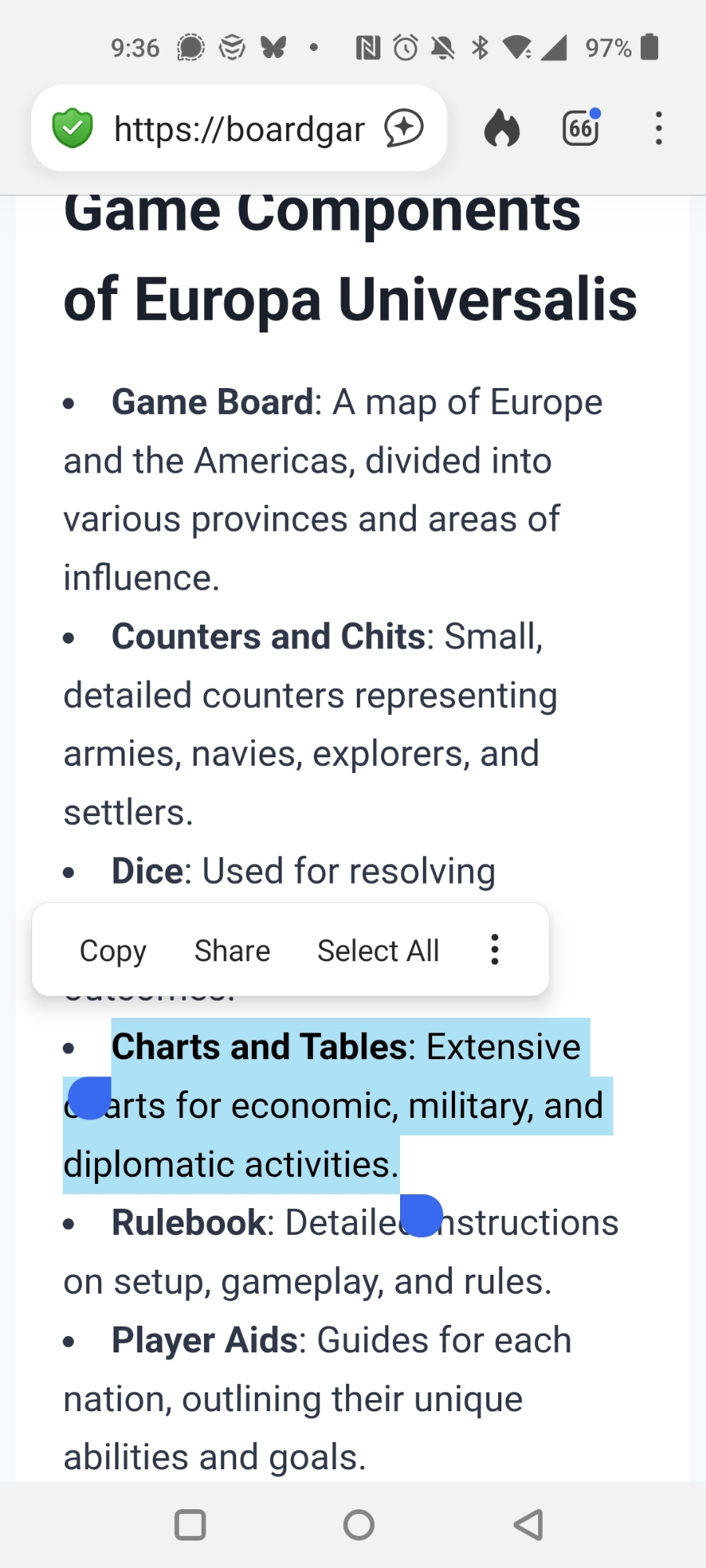Open the Duck.ai chat icon
The height and width of the screenshot is (1568, 706).
pyautogui.click(x=404, y=129)
